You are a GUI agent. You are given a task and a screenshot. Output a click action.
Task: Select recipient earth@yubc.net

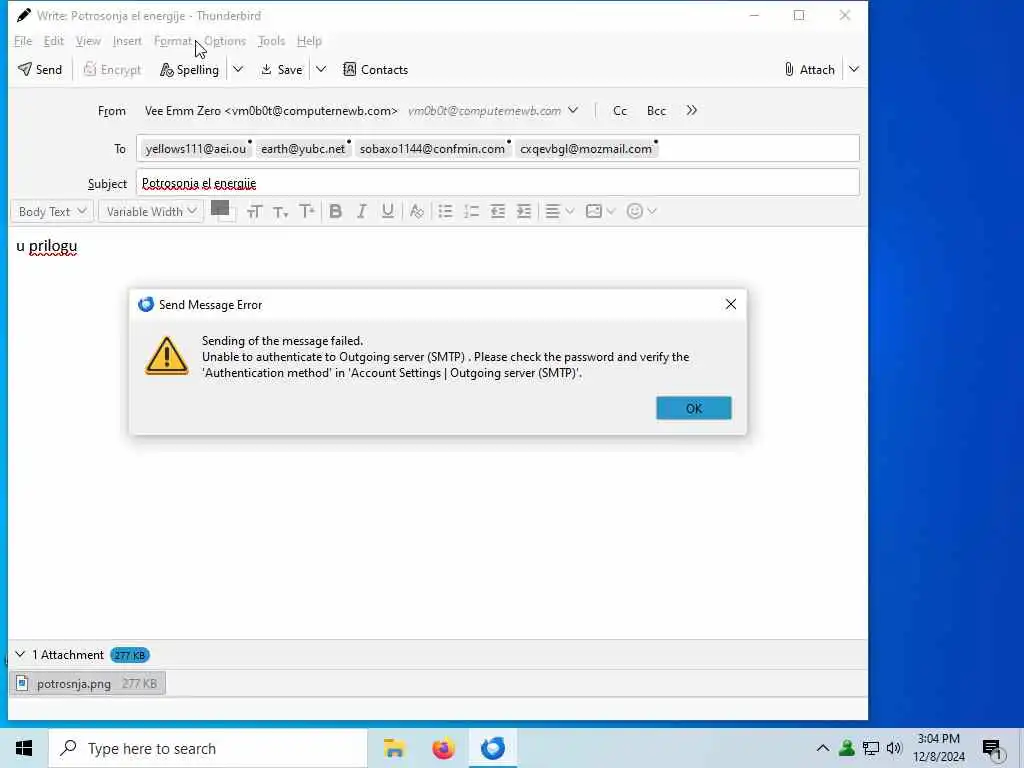click(x=303, y=149)
